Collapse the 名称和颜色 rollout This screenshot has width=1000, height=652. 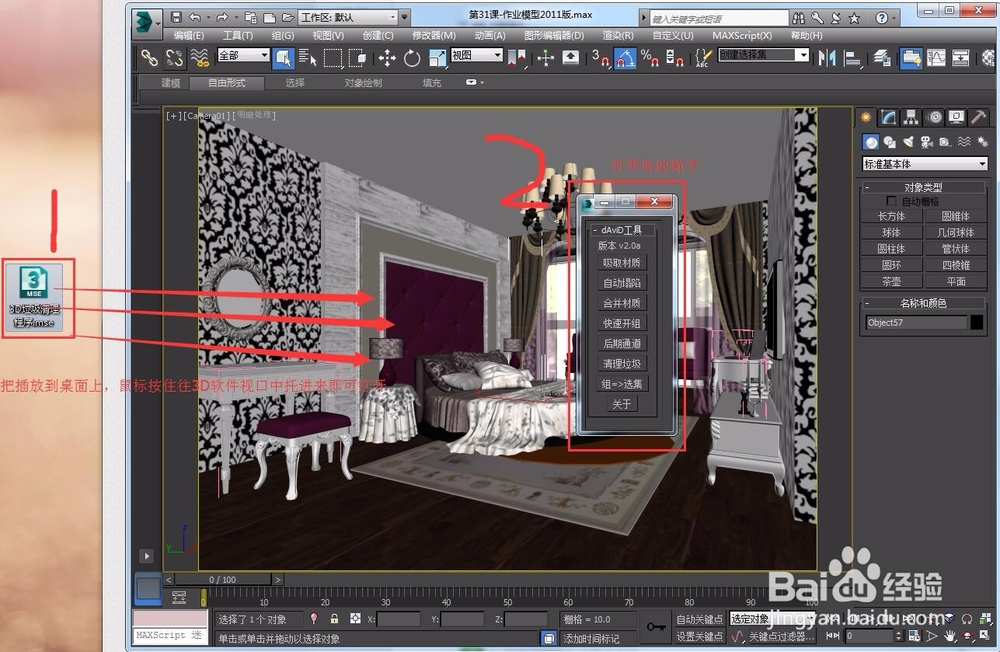923,303
